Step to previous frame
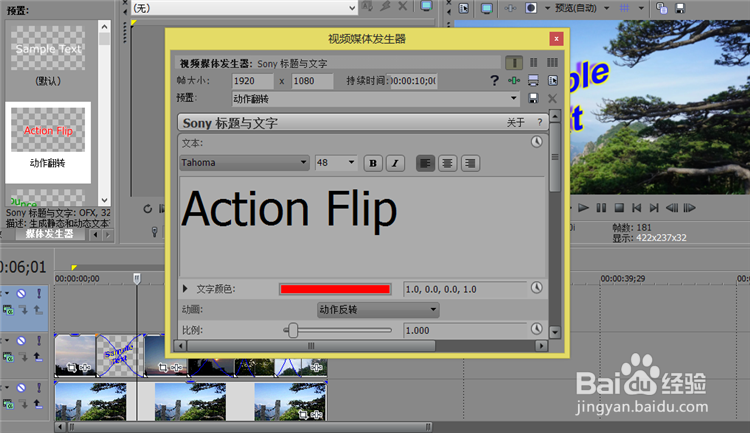The height and width of the screenshot is (433, 750). tap(672, 208)
